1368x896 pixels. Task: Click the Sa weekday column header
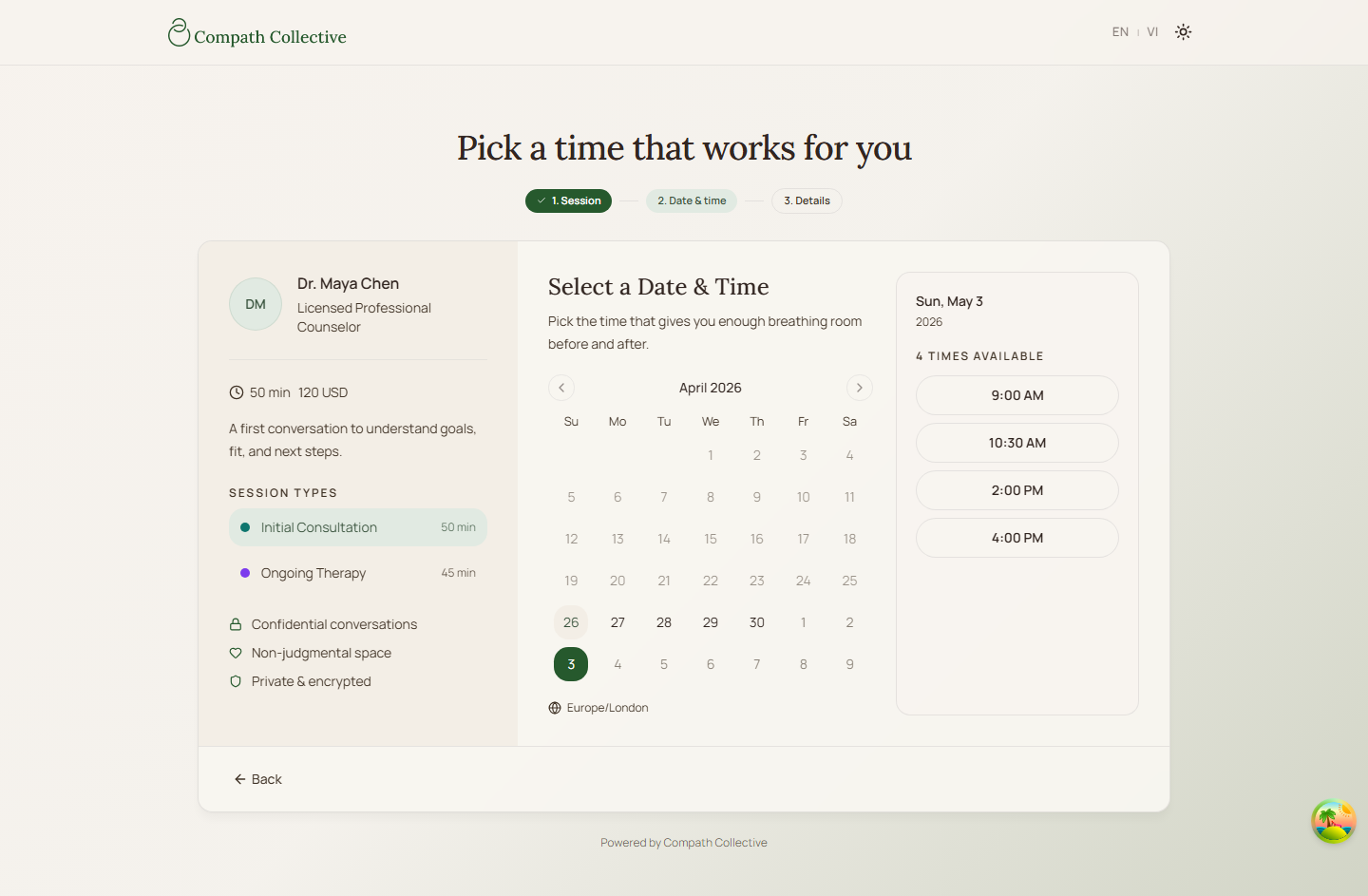coord(850,422)
